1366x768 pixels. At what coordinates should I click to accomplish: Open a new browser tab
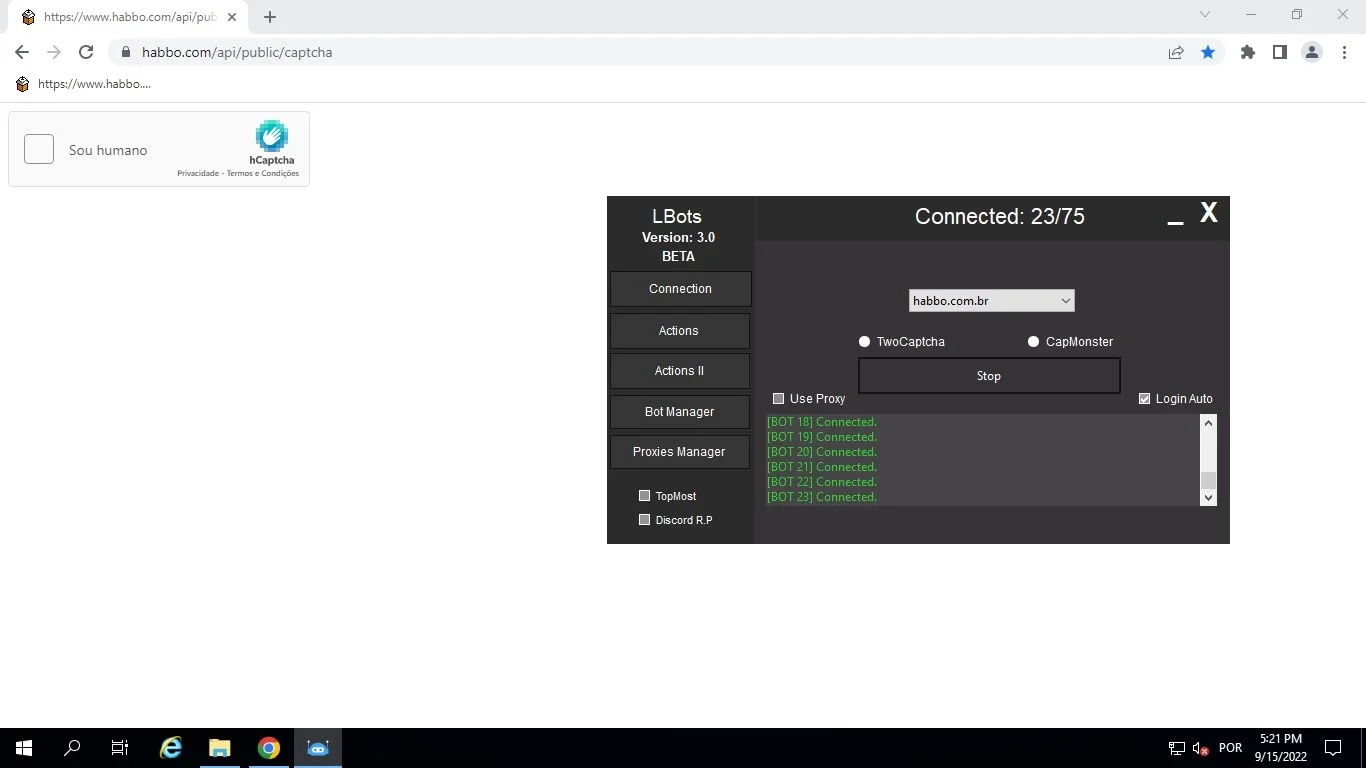point(270,17)
